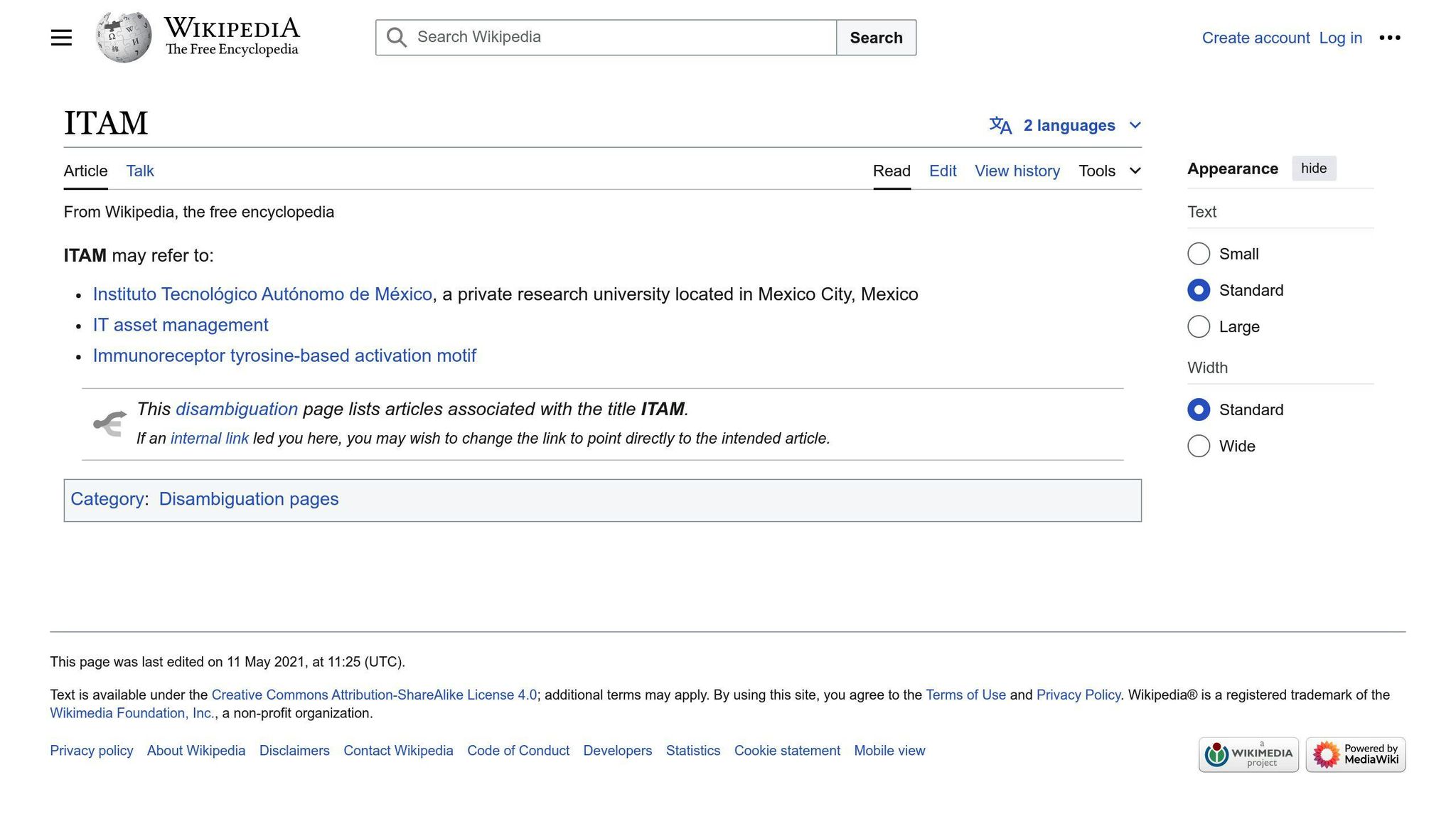Open the inline Privacy Policy link

point(1078,695)
